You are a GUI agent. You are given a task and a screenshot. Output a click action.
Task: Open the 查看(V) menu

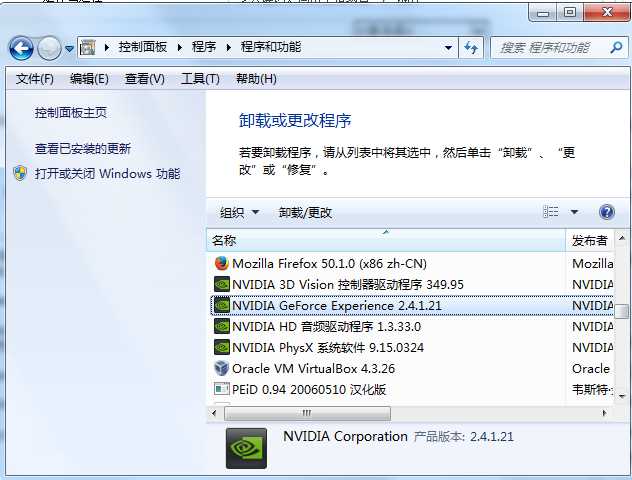(145, 79)
